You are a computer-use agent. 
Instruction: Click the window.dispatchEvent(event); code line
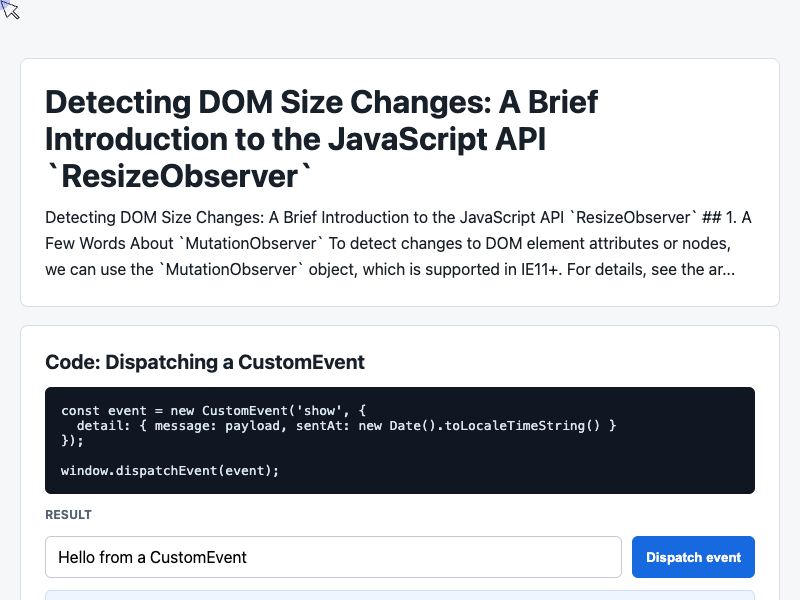click(170, 470)
